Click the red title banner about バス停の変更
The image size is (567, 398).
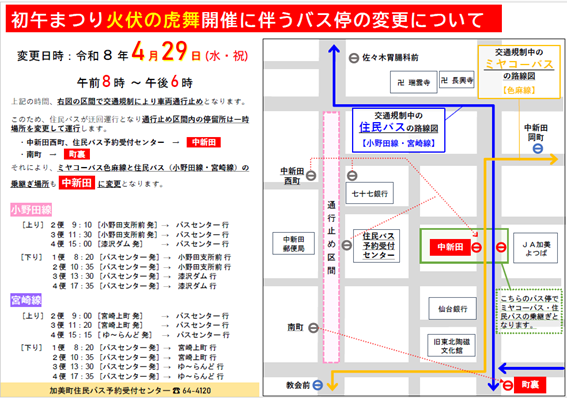coord(253,19)
